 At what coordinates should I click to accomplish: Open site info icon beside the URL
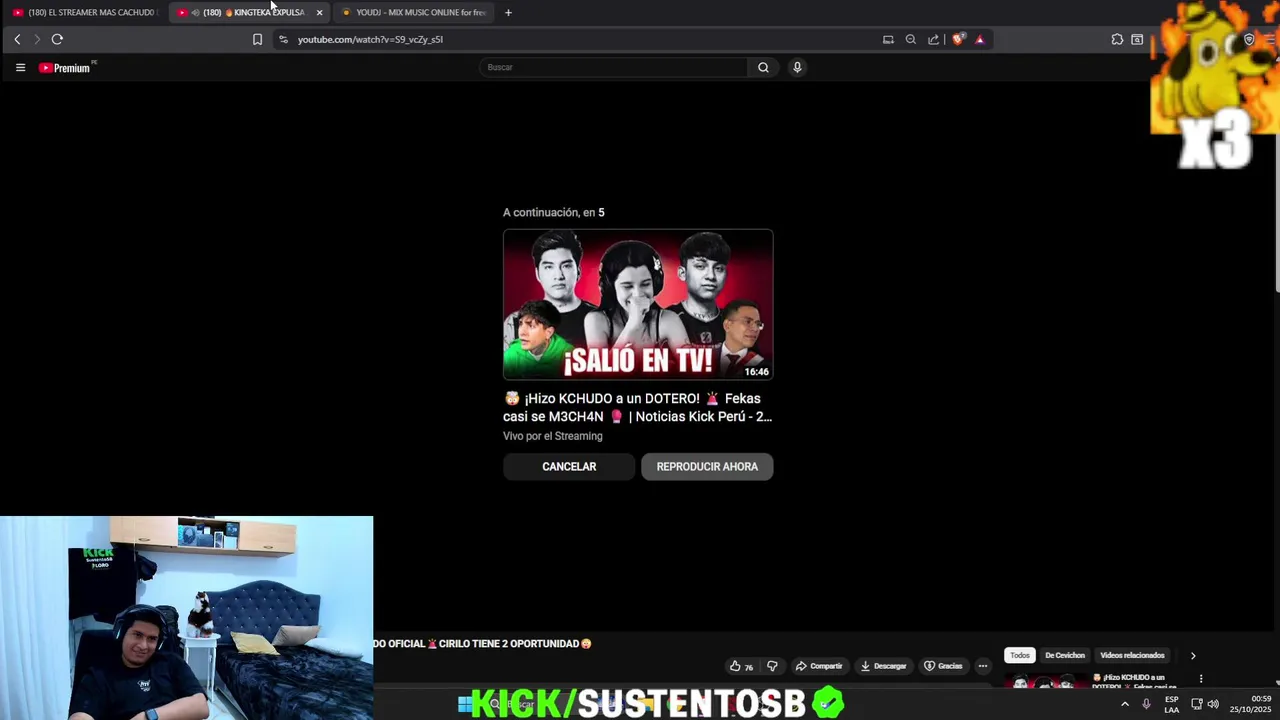pyautogui.click(x=283, y=39)
